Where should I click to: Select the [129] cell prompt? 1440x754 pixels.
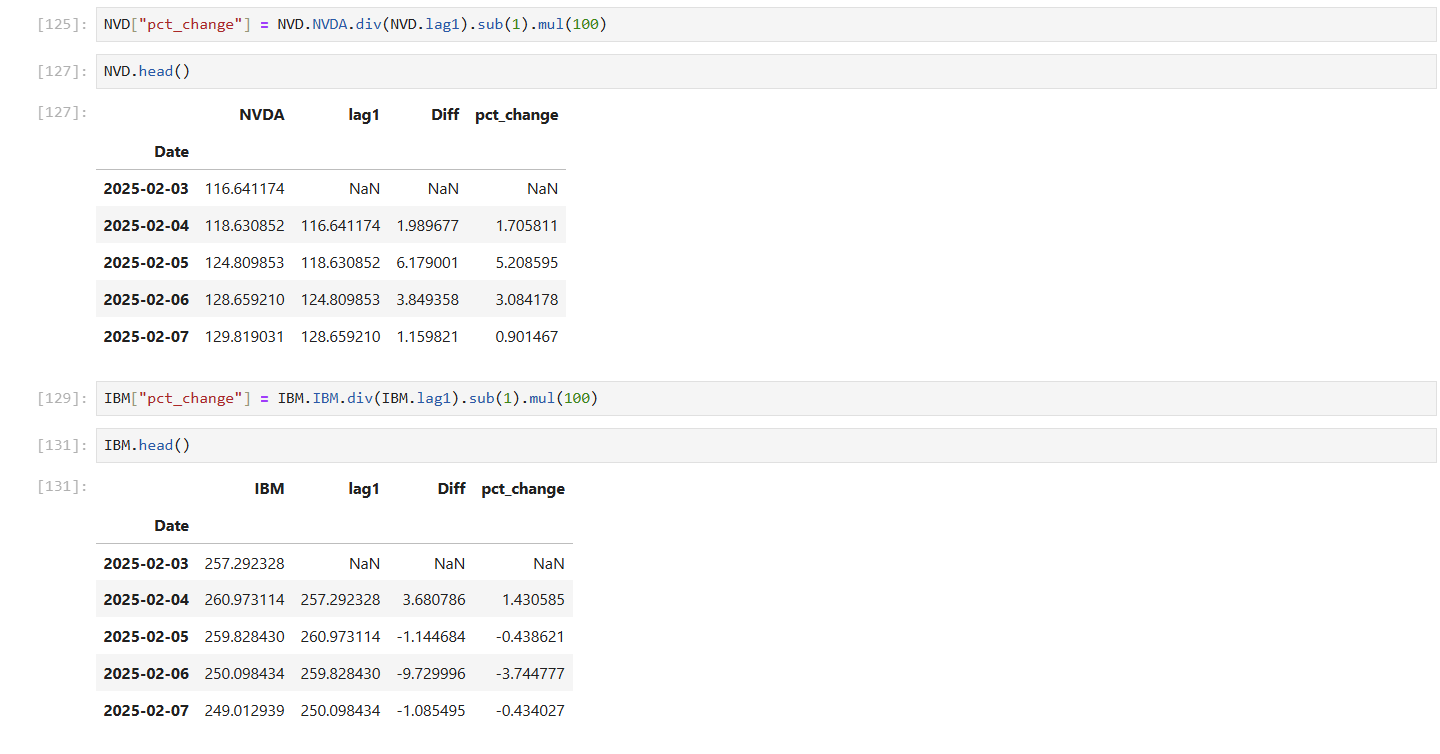[x=61, y=398]
